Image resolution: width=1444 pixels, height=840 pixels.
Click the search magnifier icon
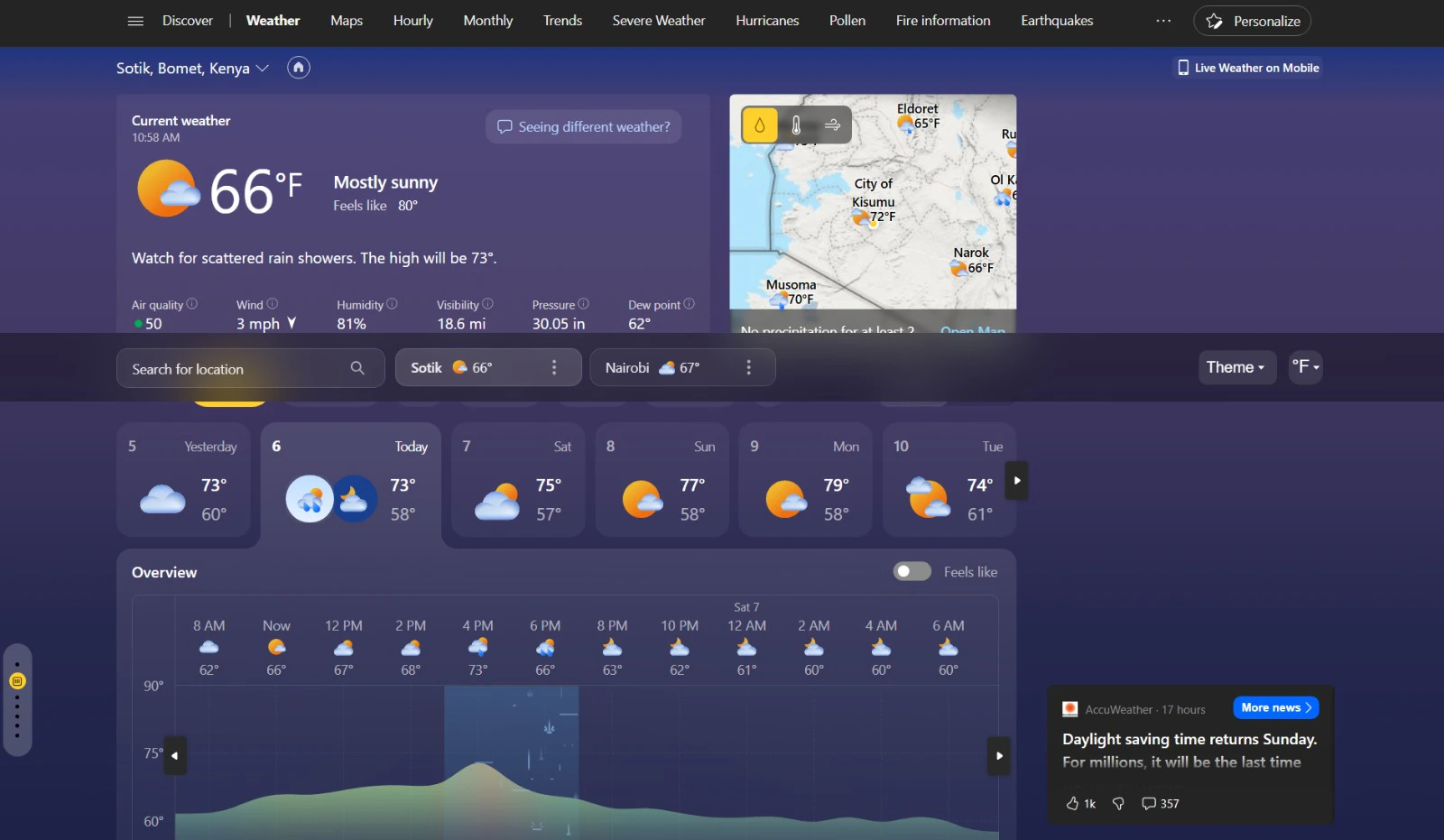coord(357,368)
